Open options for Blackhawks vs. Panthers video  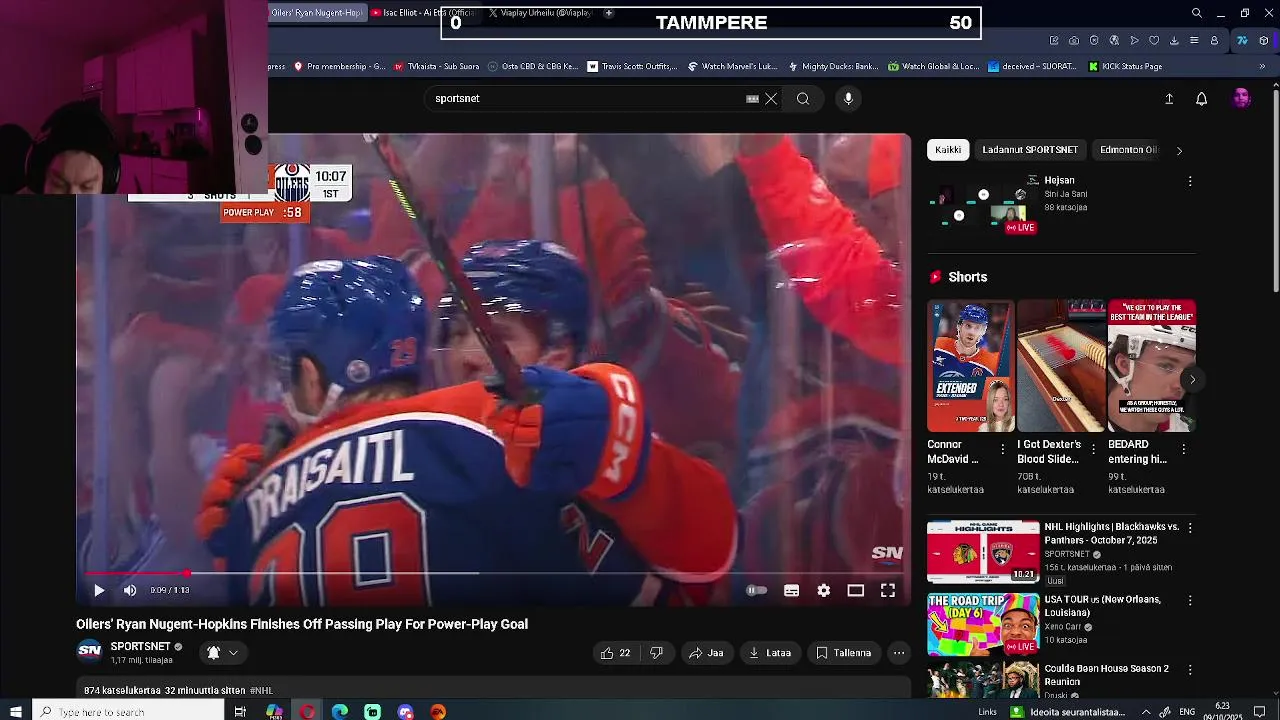click(x=1190, y=527)
